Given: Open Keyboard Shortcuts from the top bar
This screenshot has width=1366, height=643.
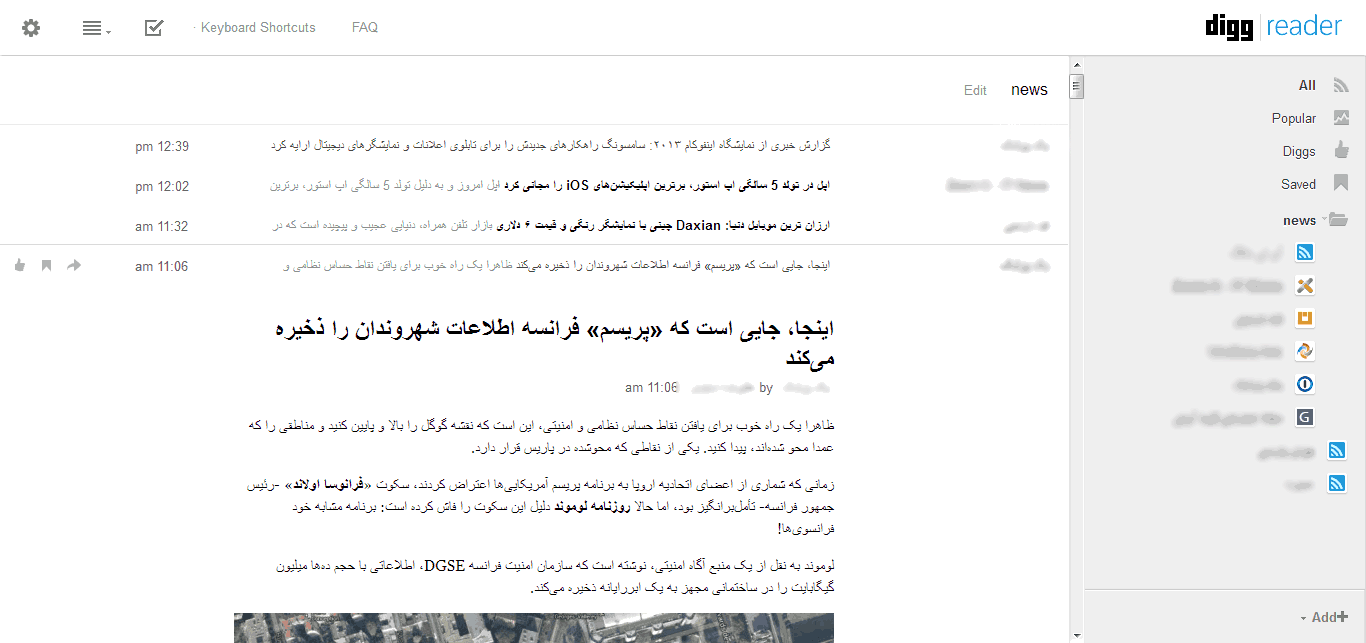Looking at the screenshot, I should click(x=256, y=28).
